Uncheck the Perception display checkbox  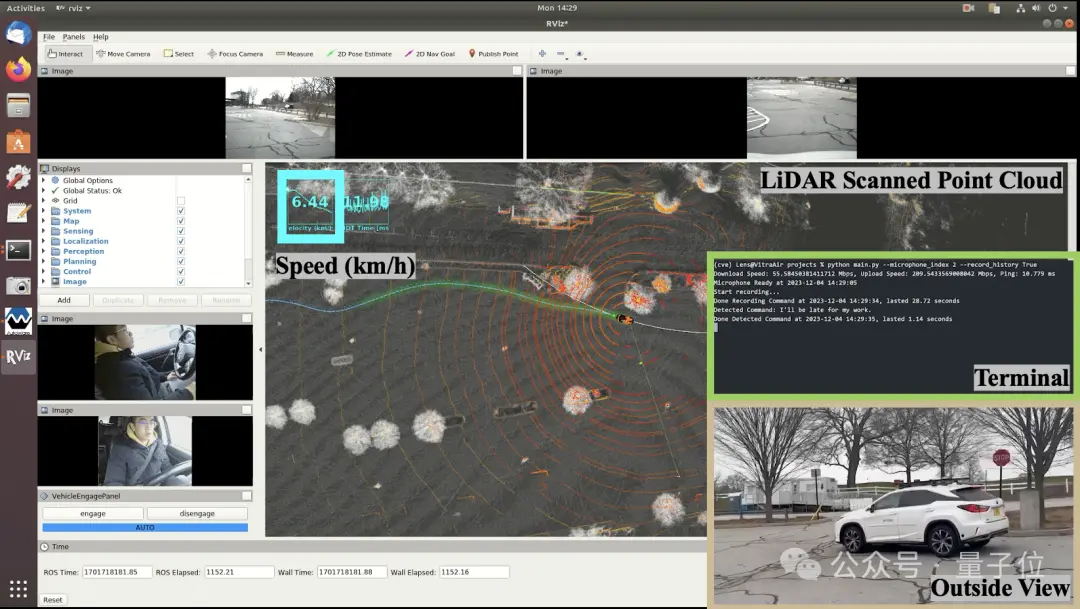181,251
